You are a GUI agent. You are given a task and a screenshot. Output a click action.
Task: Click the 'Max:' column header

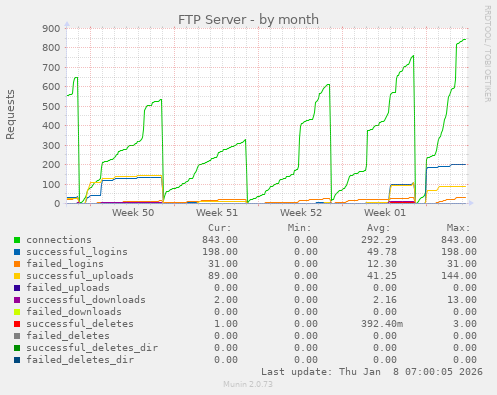click(x=458, y=228)
